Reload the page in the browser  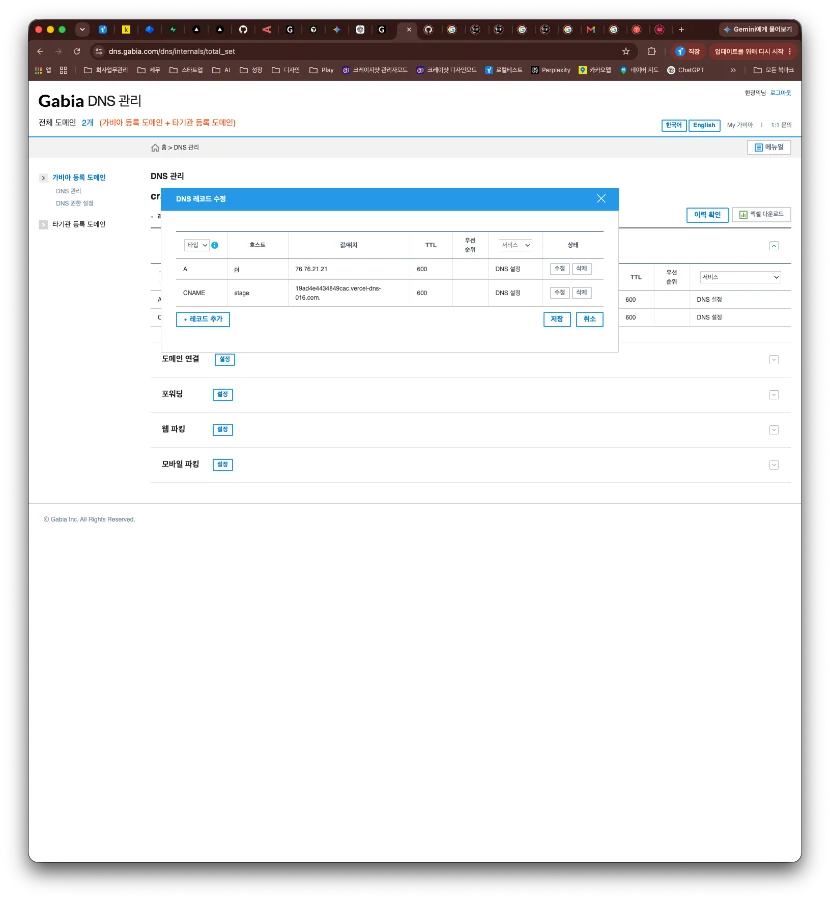point(77,52)
